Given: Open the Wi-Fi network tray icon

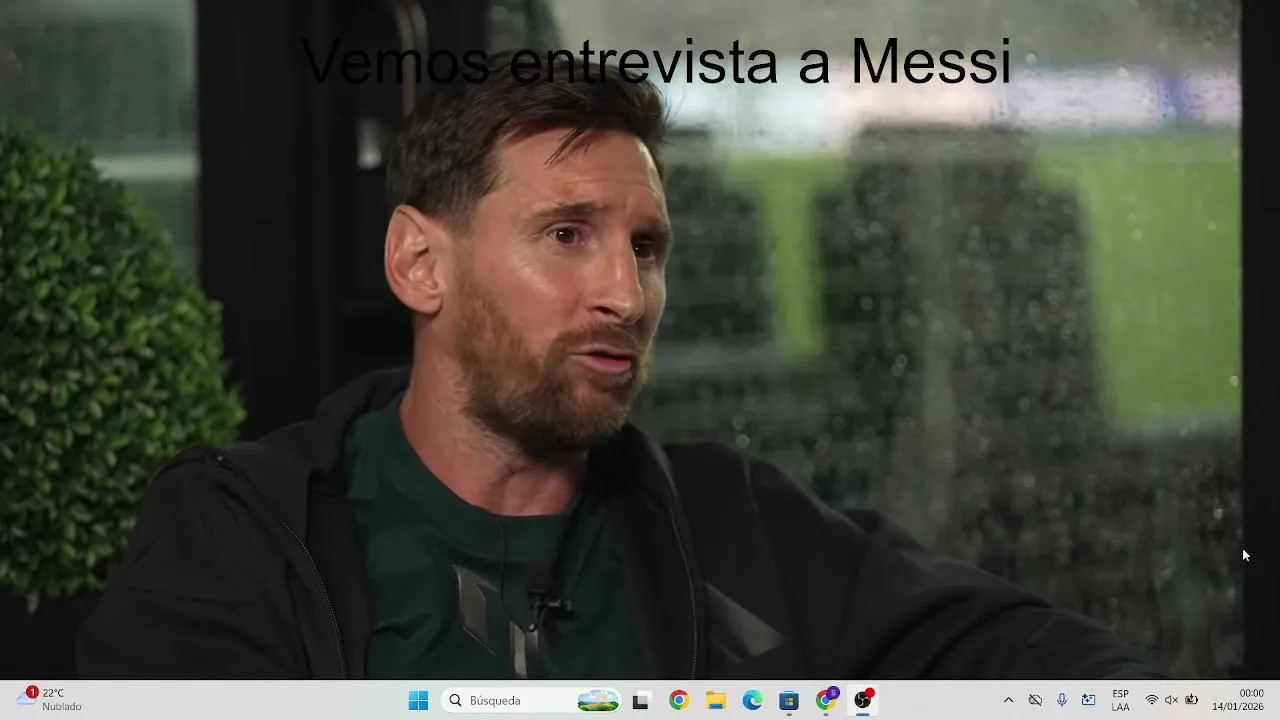Looking at the screenshot, I should (x=1152, y=701).
